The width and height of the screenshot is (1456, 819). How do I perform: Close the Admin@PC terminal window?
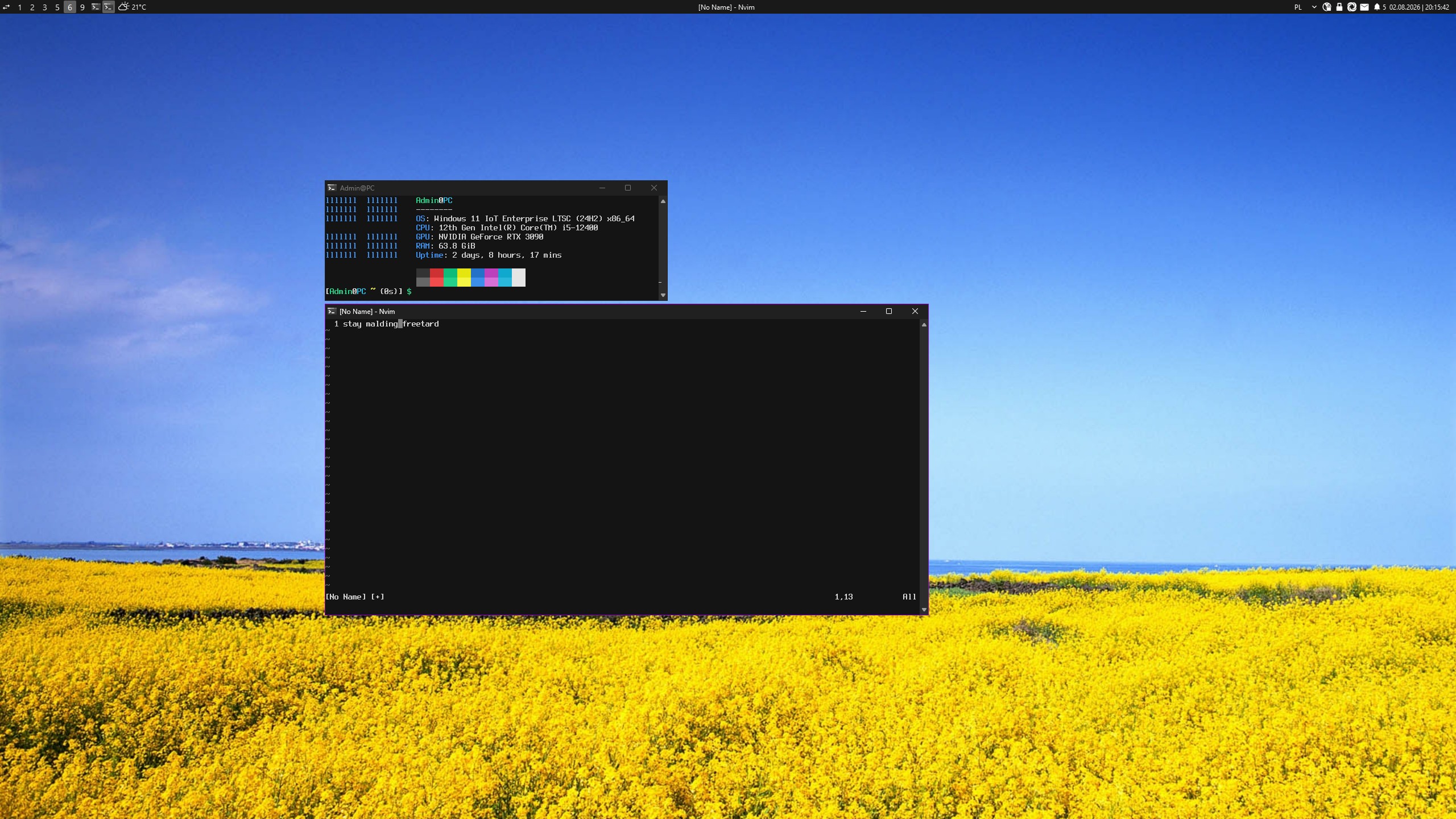coord(654,188)
